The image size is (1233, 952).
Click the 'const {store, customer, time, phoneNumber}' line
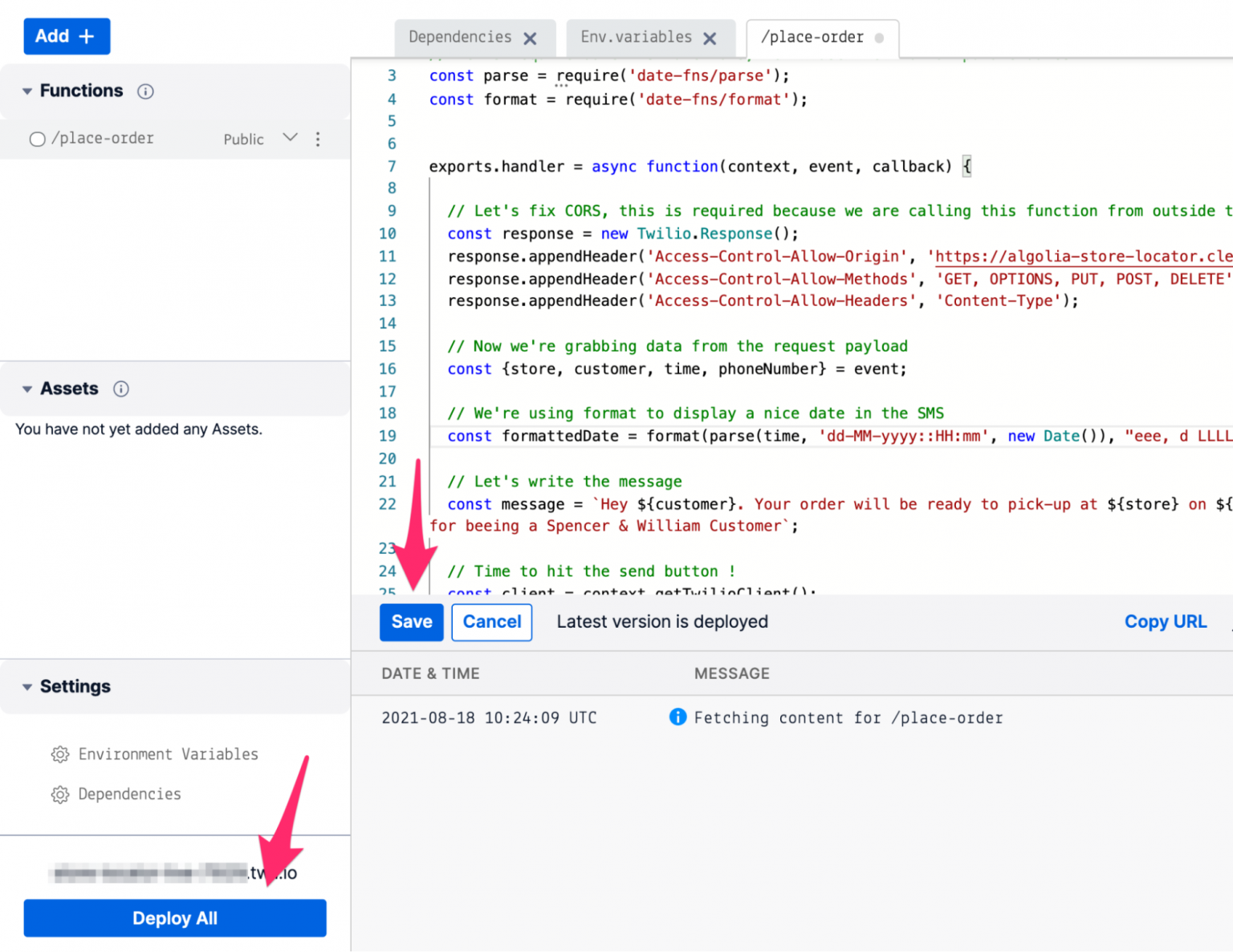[678, 369]
